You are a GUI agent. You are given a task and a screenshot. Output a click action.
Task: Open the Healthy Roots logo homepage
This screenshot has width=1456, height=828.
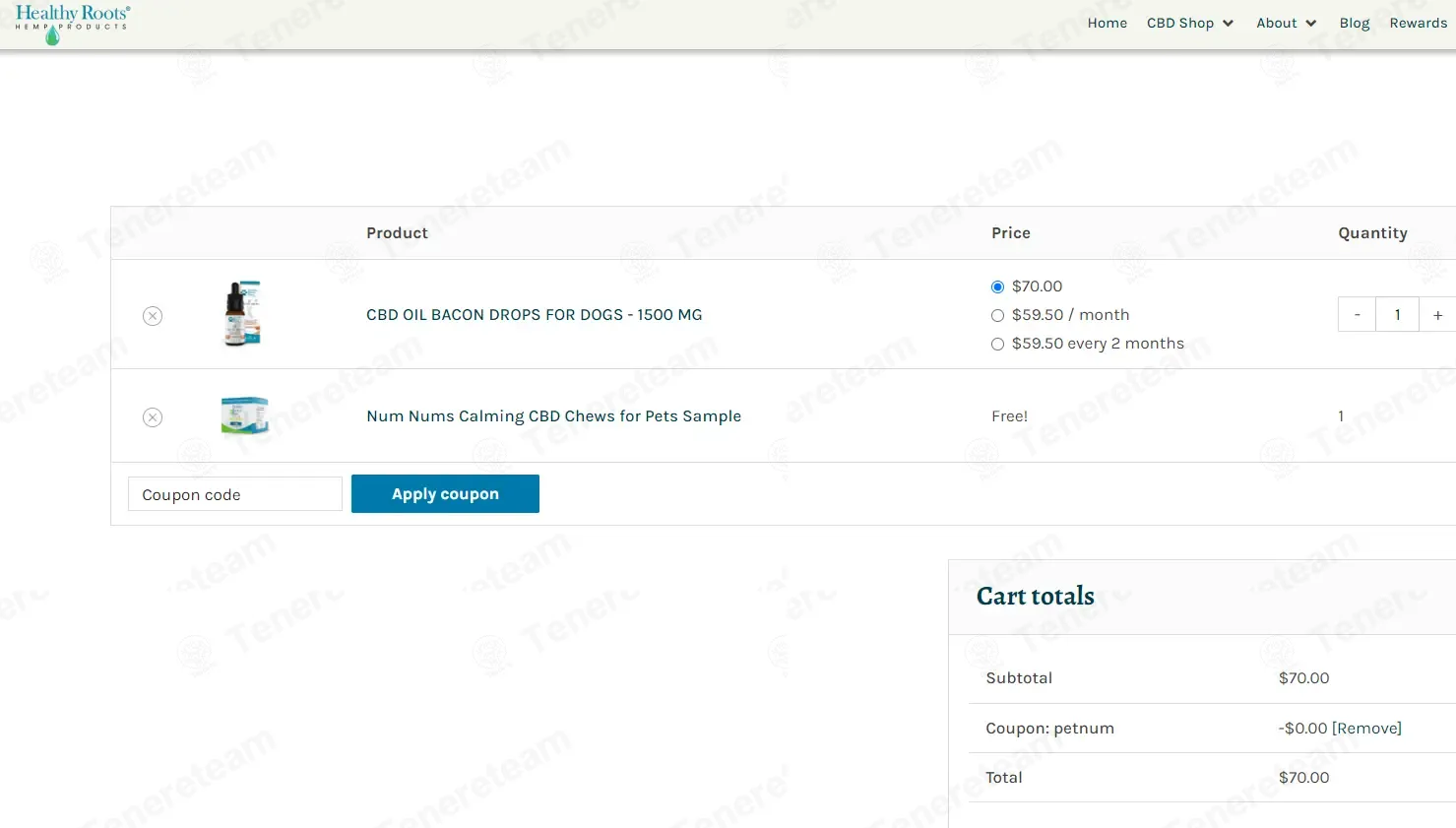point(73,25)
